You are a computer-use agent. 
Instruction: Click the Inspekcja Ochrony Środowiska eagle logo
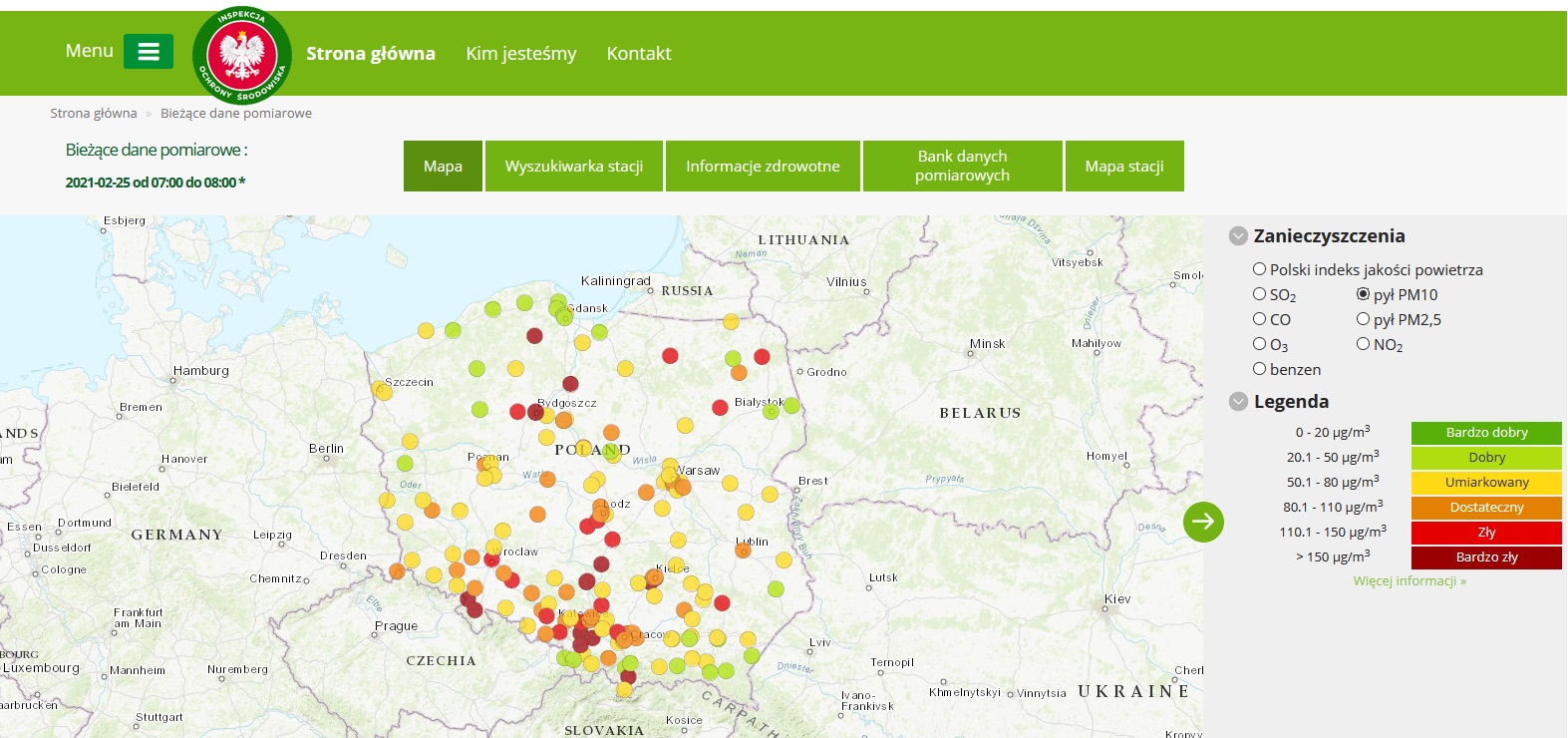click(241, 55)
